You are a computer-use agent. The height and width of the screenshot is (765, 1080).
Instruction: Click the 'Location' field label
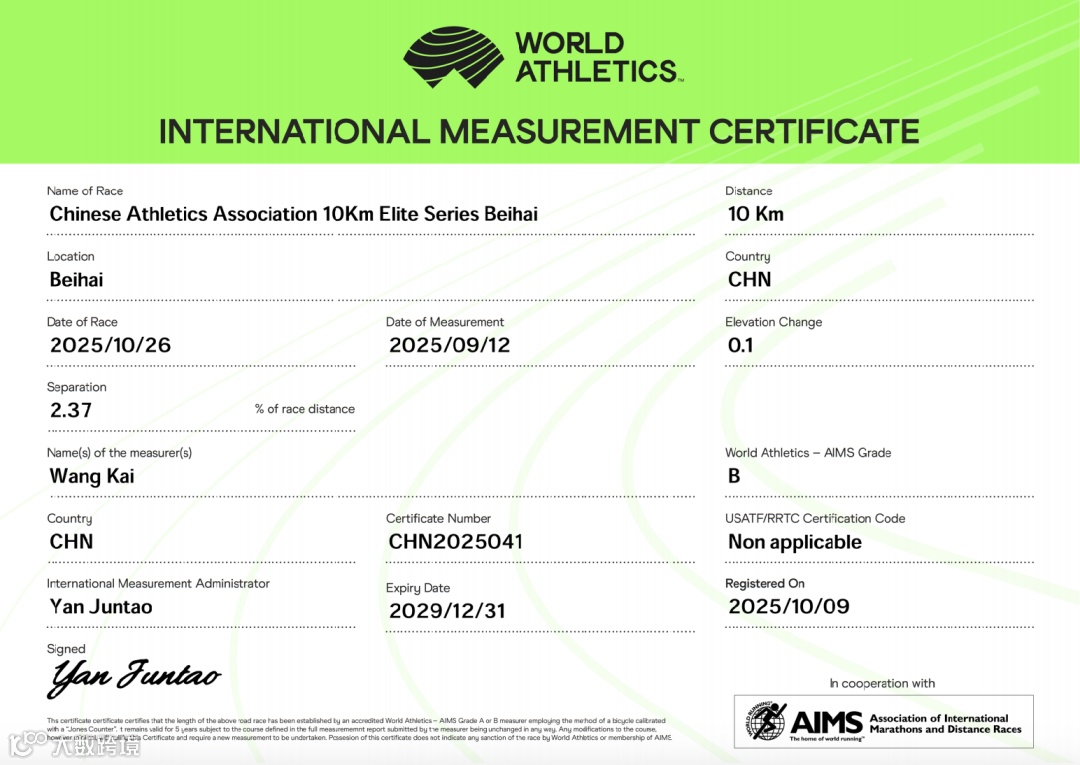pyautogui.click(x=70, y=256)
